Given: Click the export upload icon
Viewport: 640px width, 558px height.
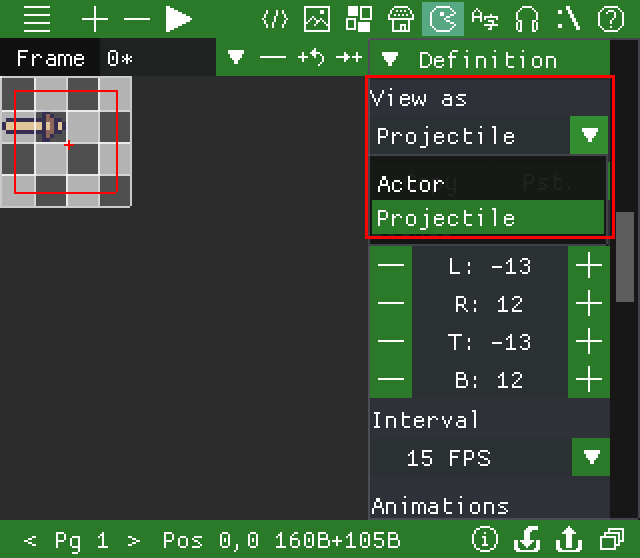Looking at the screenshot, I should [569, 540].
